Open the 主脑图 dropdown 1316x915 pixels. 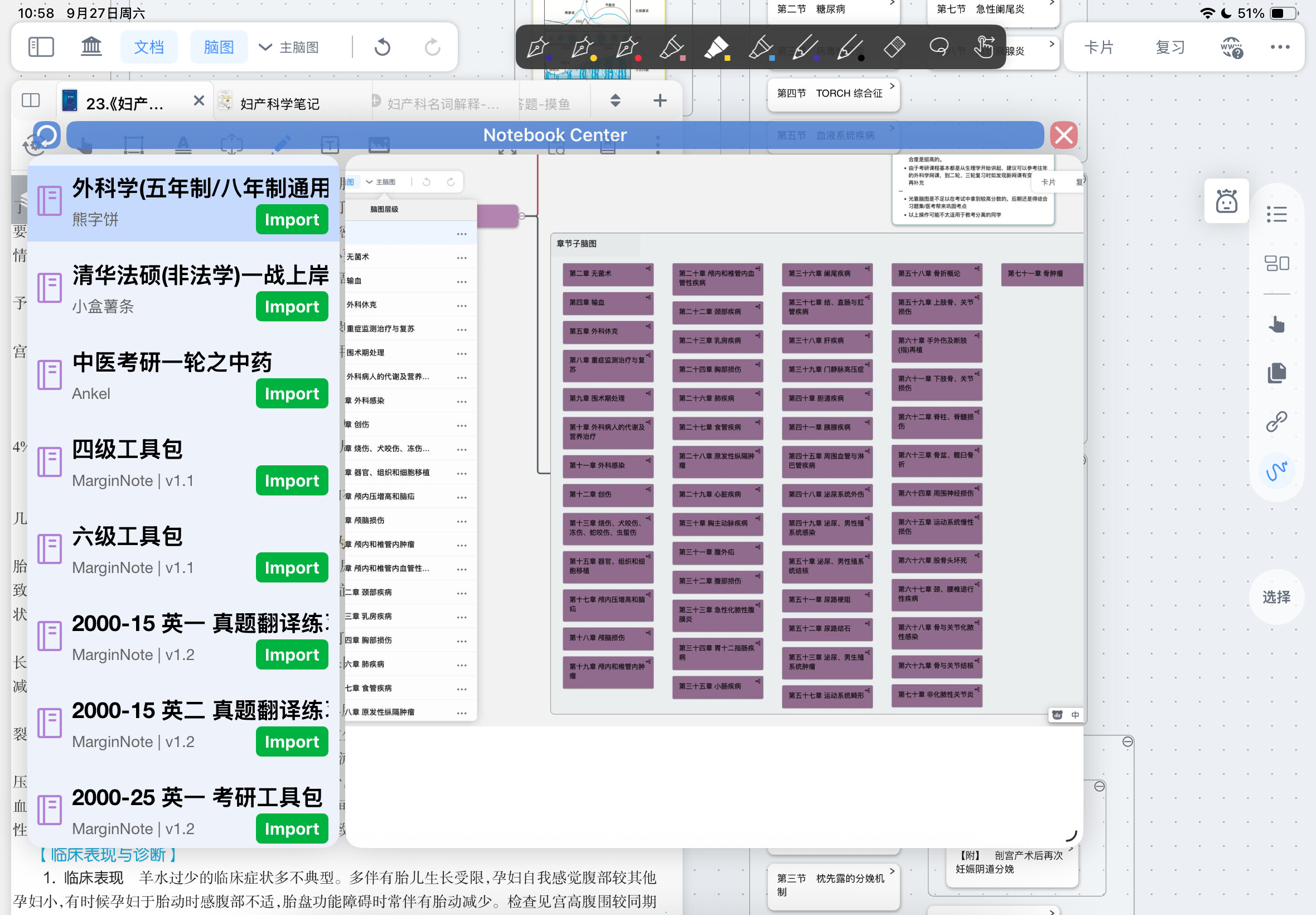click(289, 47)
